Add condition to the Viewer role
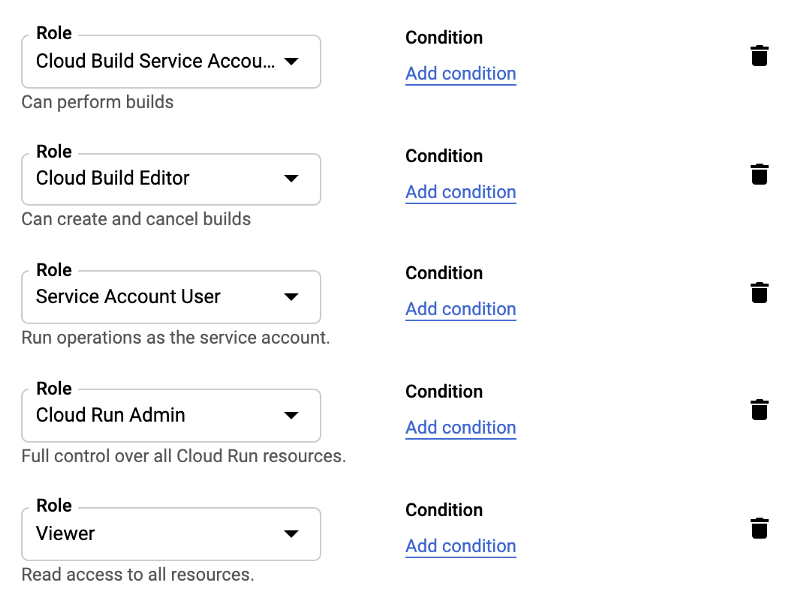The width and height of the screenshot is (800, 609). click(460, 546)
